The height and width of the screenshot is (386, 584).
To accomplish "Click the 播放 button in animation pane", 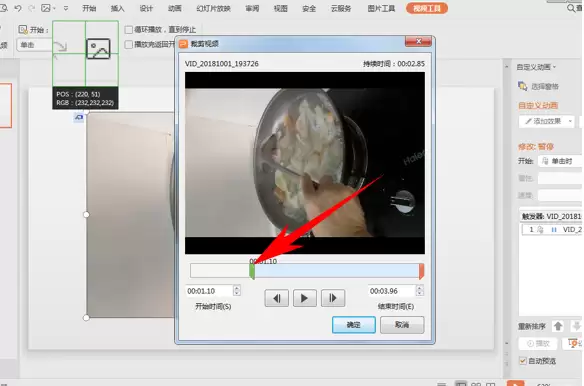I will [x=538, y=344].
